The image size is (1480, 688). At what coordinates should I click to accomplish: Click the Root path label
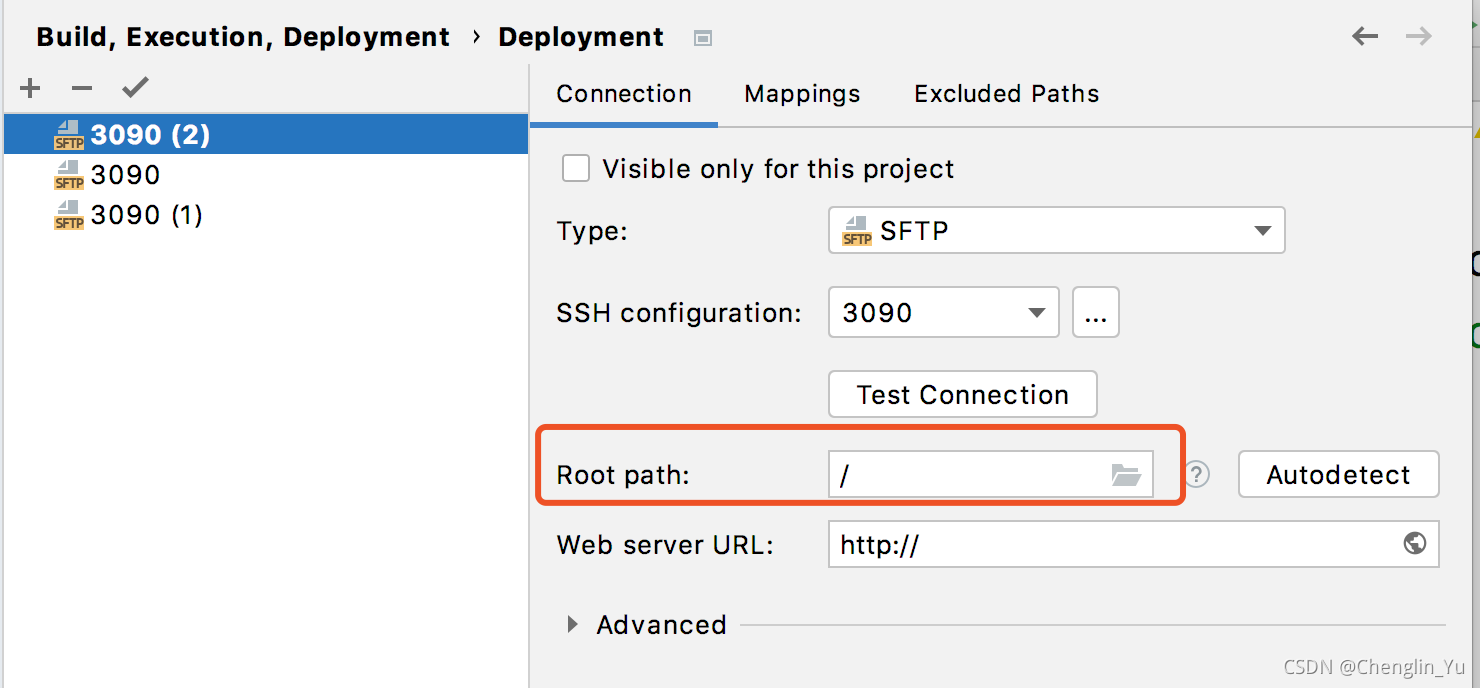pos(623,475)
